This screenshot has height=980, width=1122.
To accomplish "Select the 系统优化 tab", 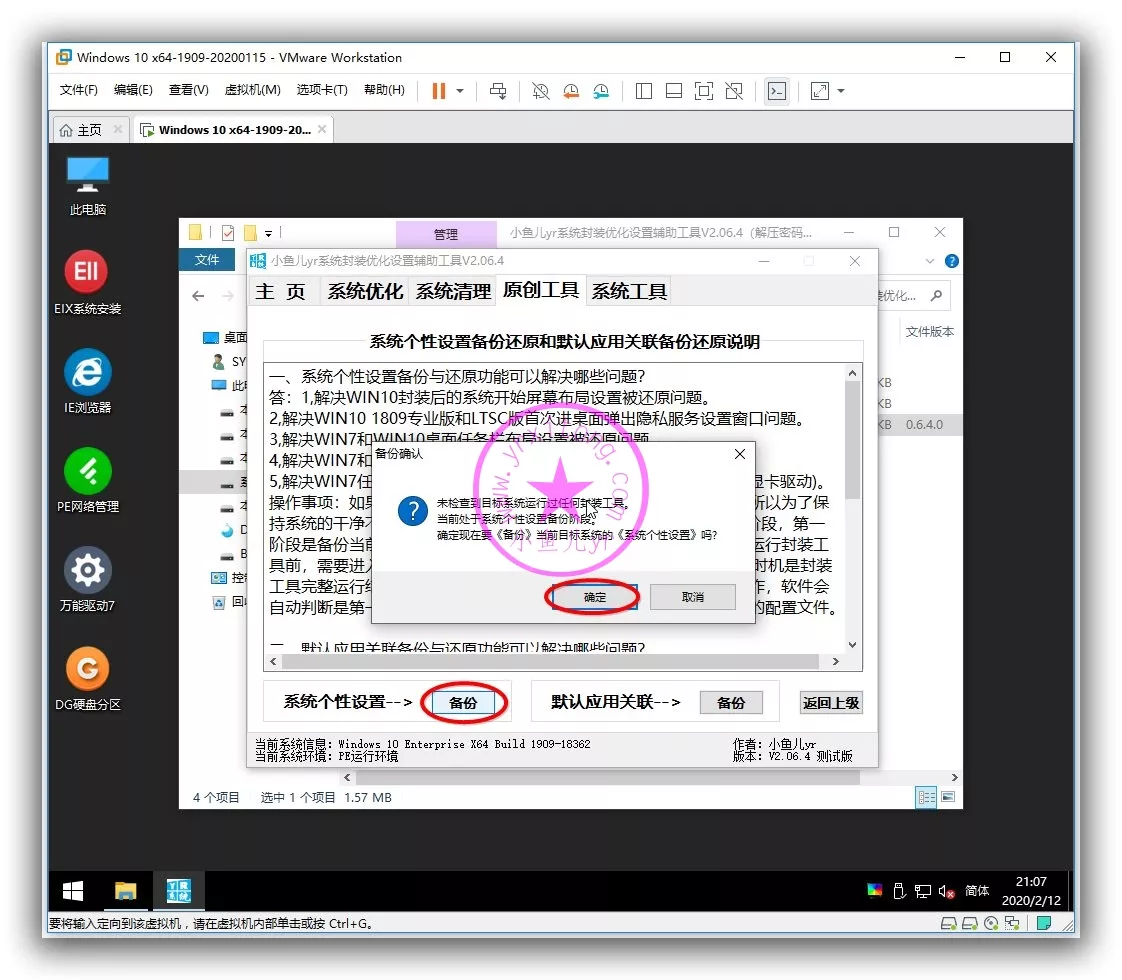I will coord(365,291).
